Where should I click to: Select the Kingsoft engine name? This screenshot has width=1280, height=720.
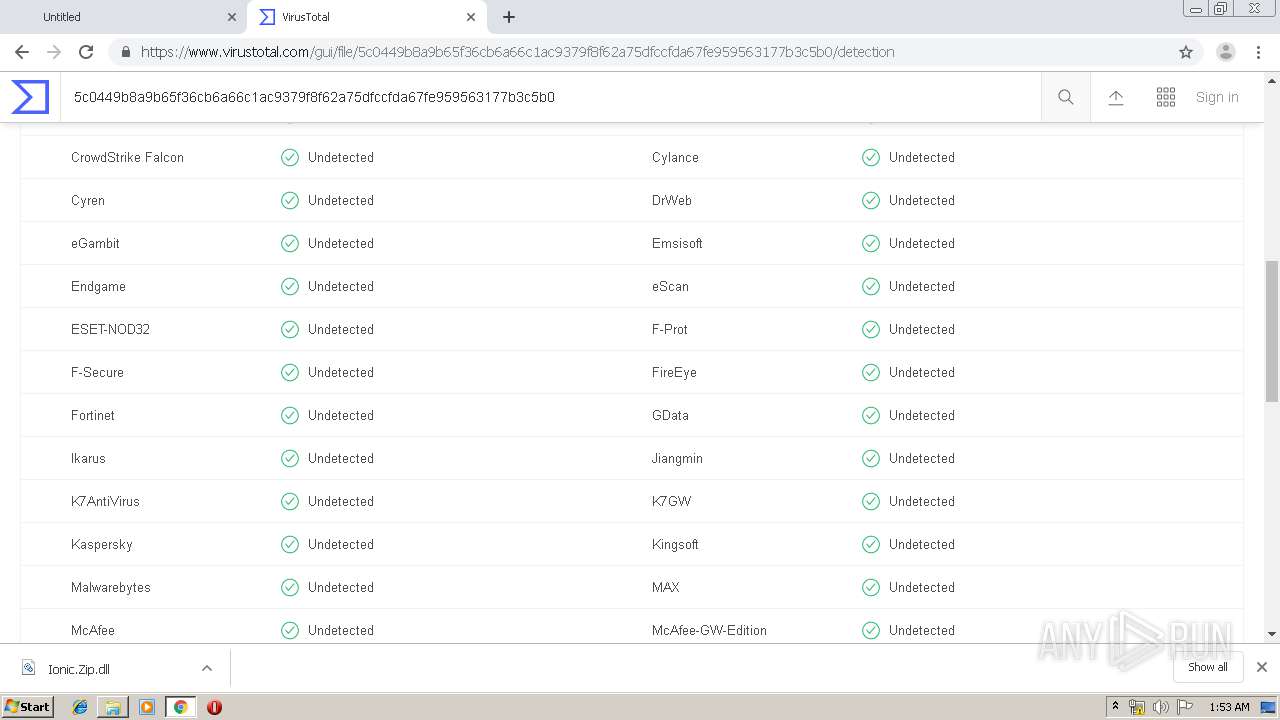(x=675, y=544)
